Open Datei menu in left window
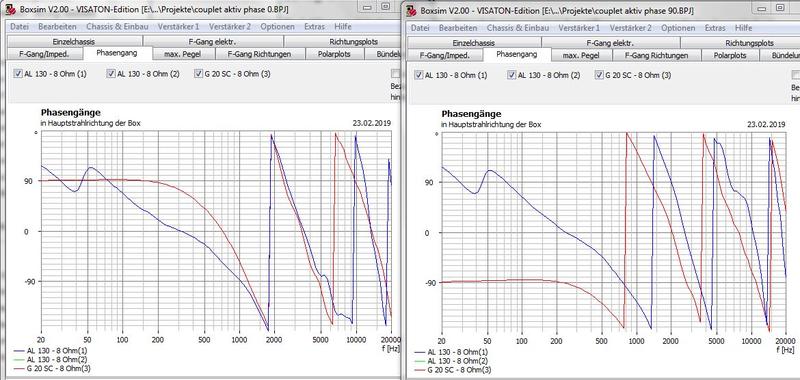The width and height of the screenshot is (800, 380). click(19, 27)
